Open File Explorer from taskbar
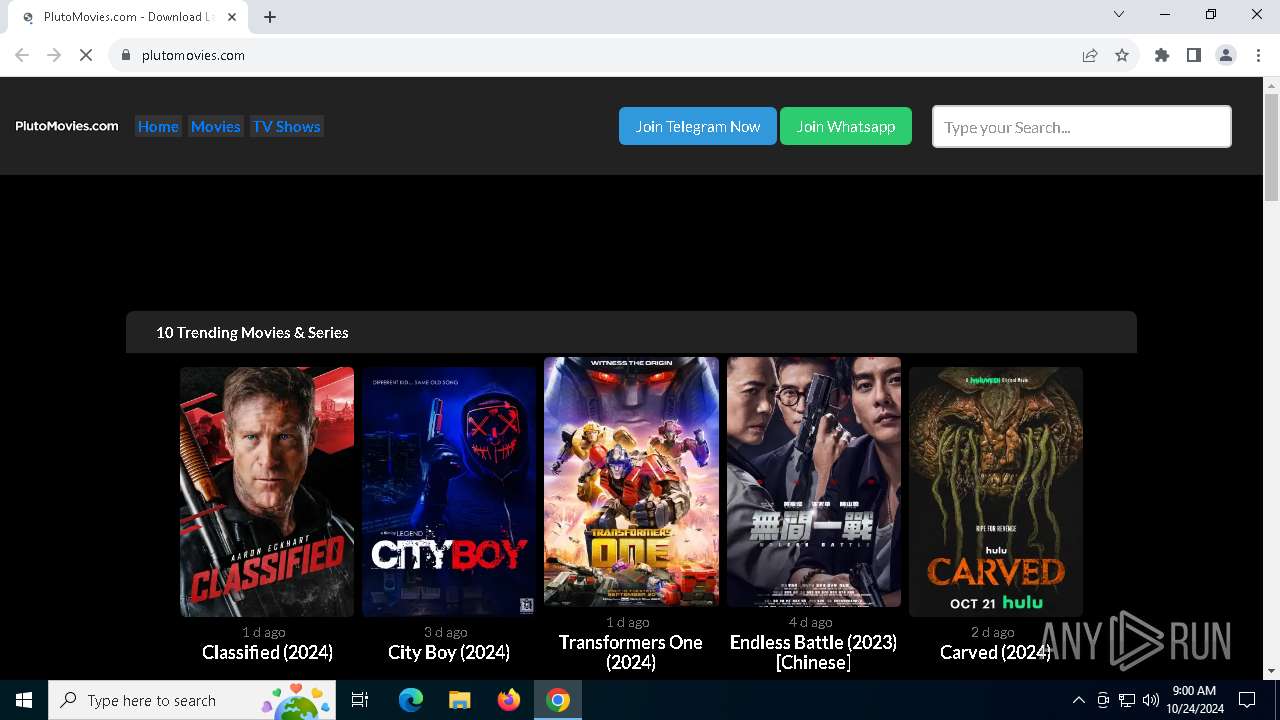The height and width of the screenshot is (720, 1280). (460, 700)
